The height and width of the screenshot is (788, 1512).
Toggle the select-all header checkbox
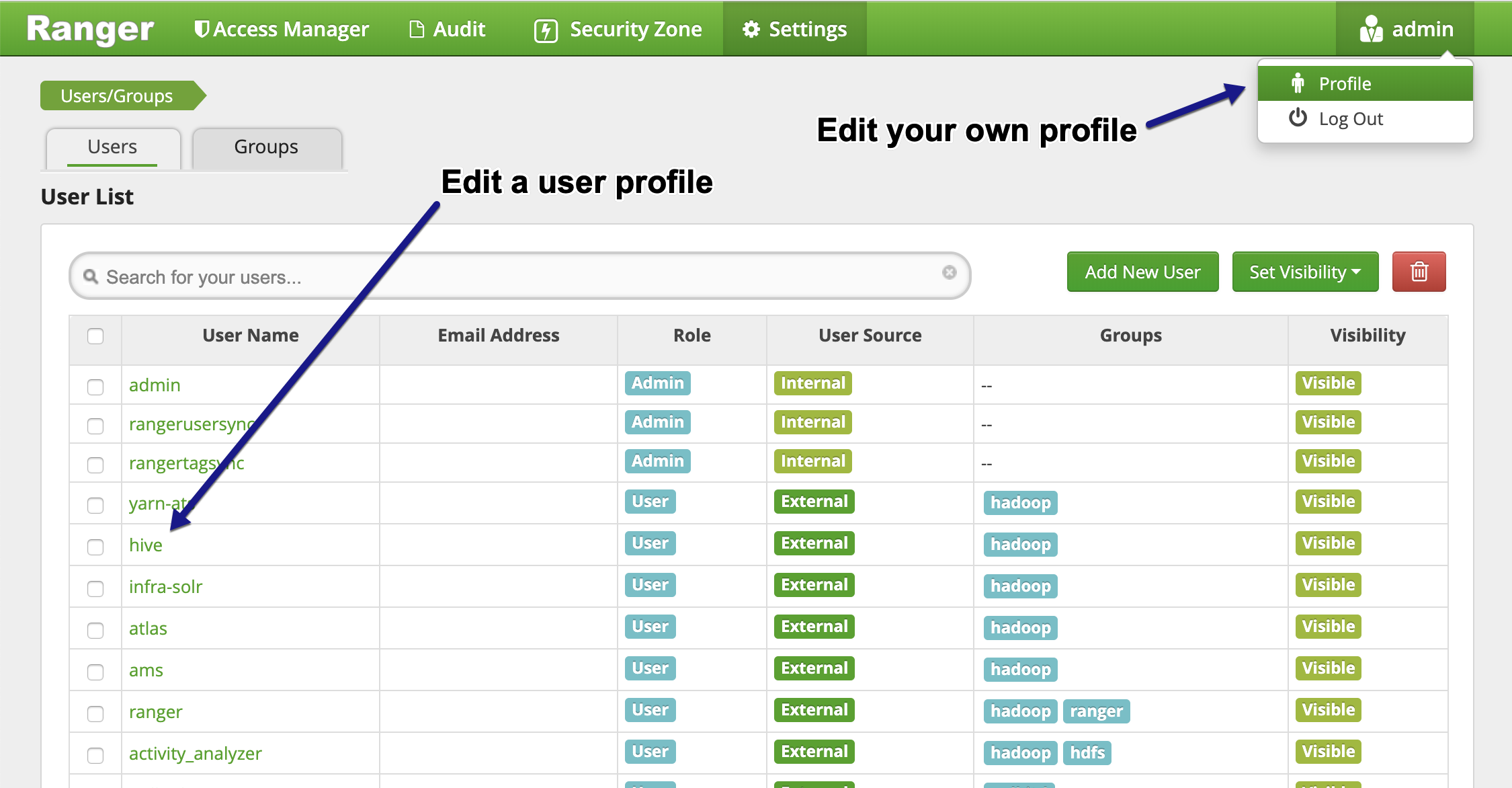pos(95,336)
